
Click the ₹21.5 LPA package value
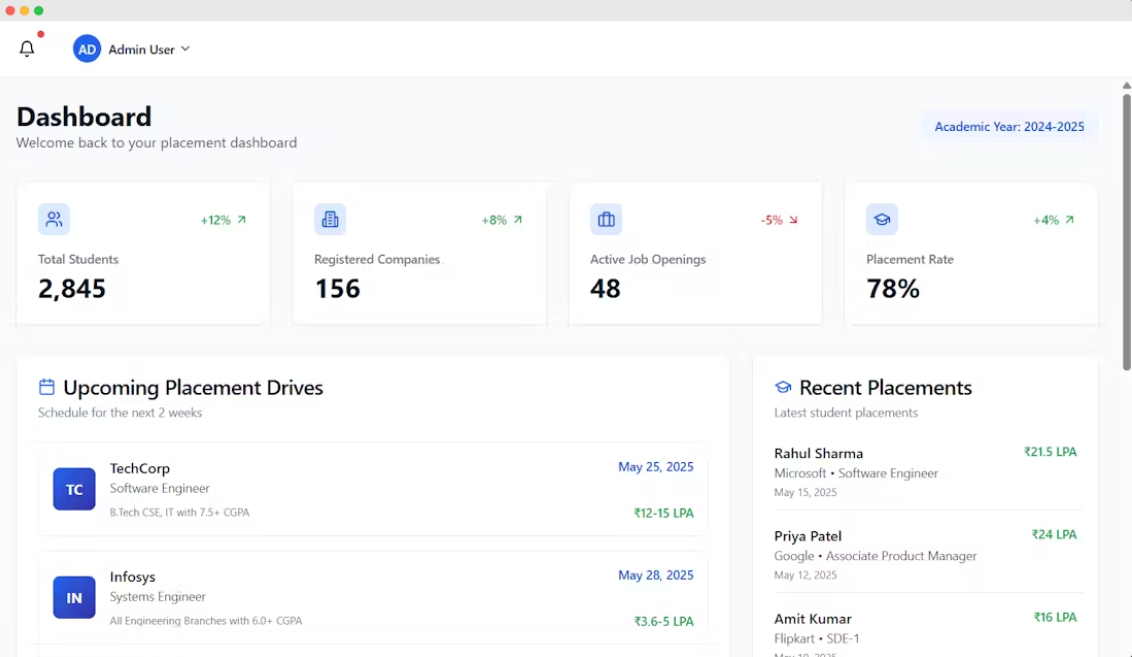pyautogui.click(x=1050, y=451)
